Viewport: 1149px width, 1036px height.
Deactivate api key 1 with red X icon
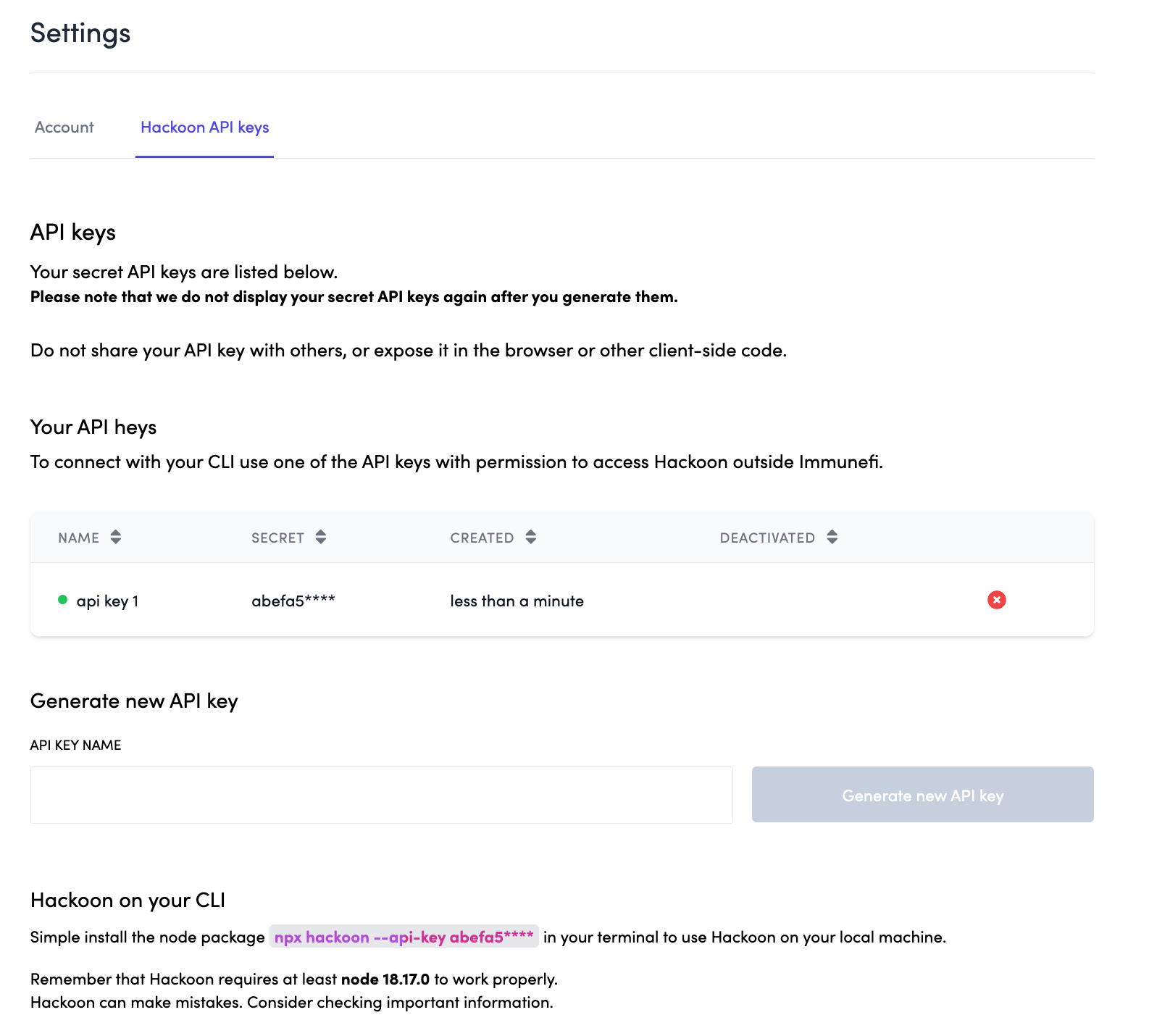pyautogui.click(x=996, y=600)
